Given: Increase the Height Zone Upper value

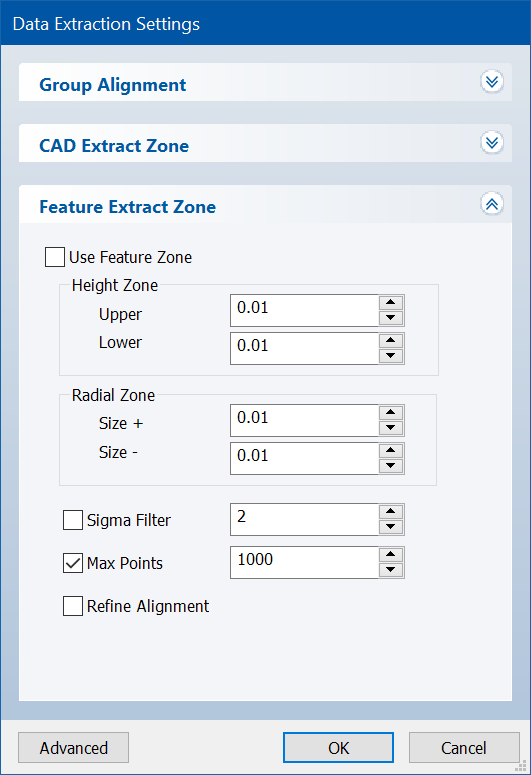Looking at the screenshot, I should [391, 302].
